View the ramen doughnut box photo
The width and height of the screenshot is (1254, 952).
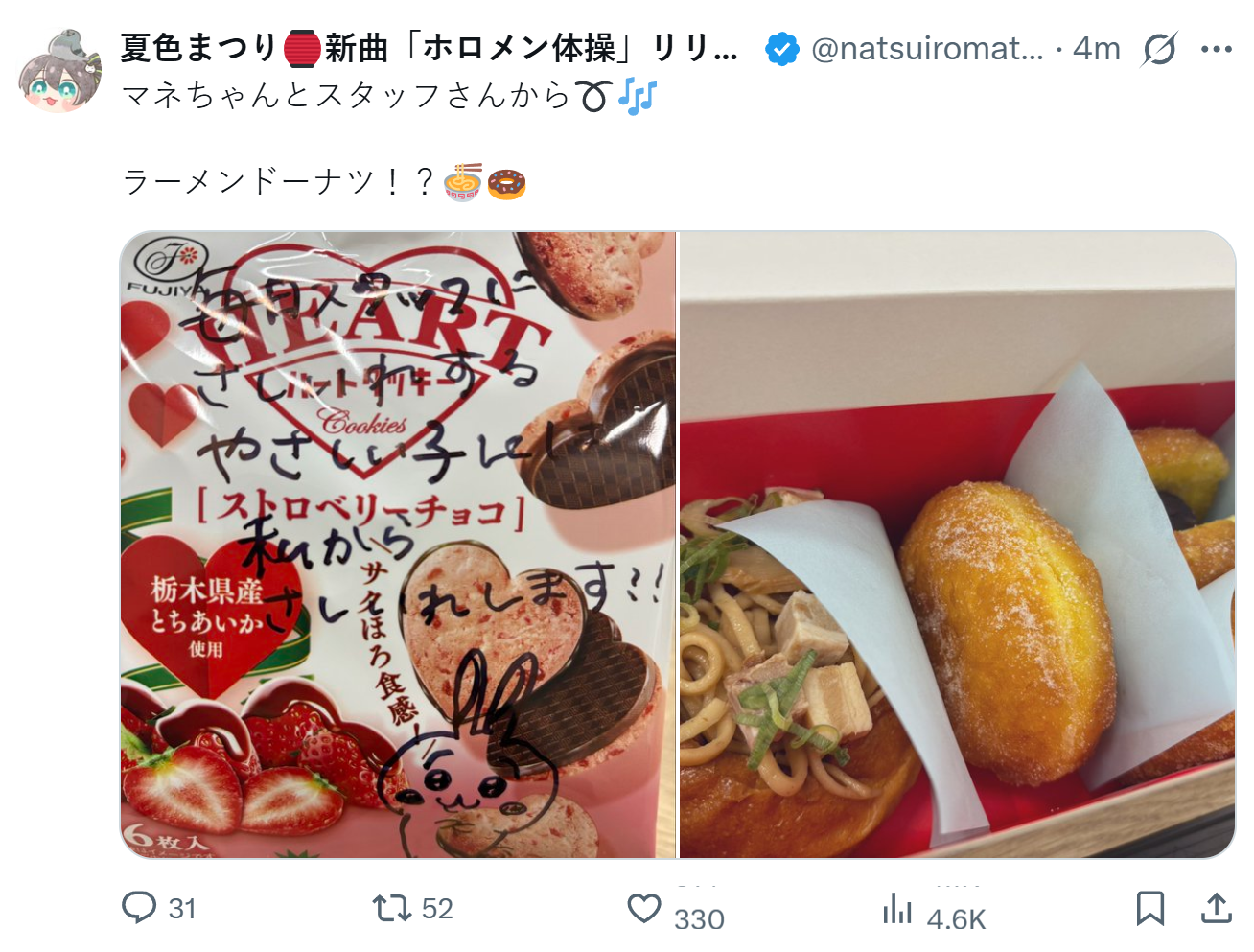pos(958,545)
